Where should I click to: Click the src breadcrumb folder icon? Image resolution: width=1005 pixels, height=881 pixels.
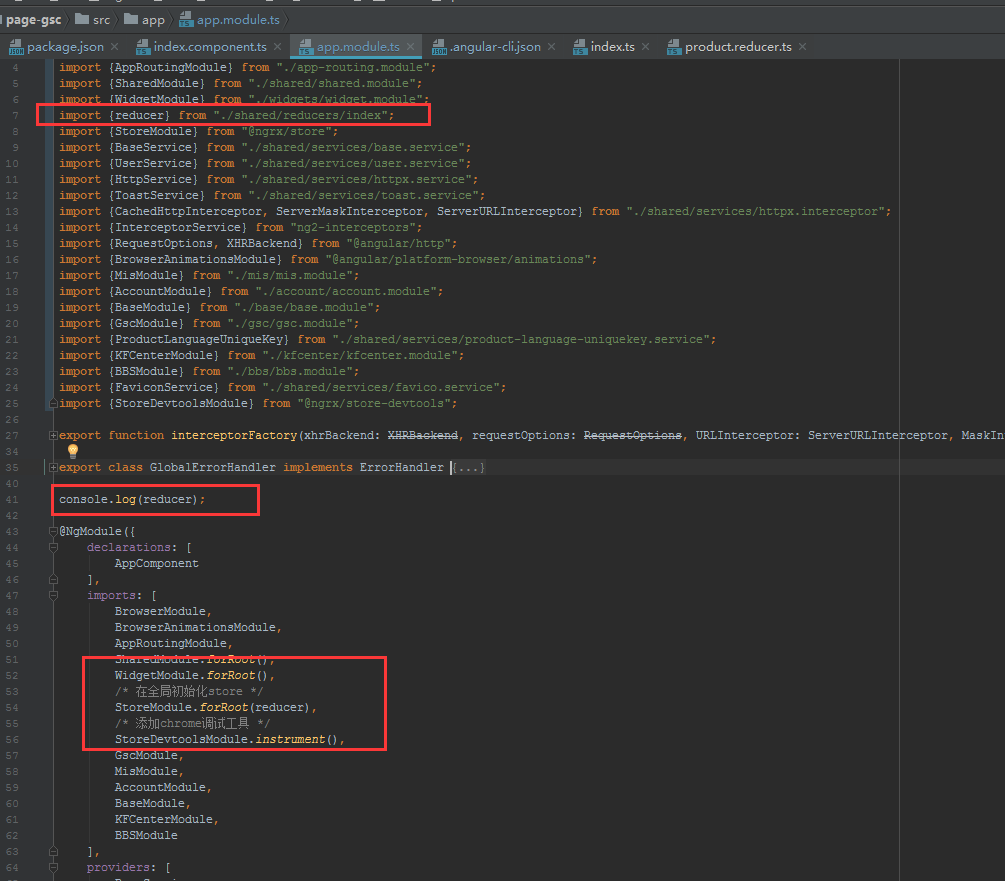point(81,19)
